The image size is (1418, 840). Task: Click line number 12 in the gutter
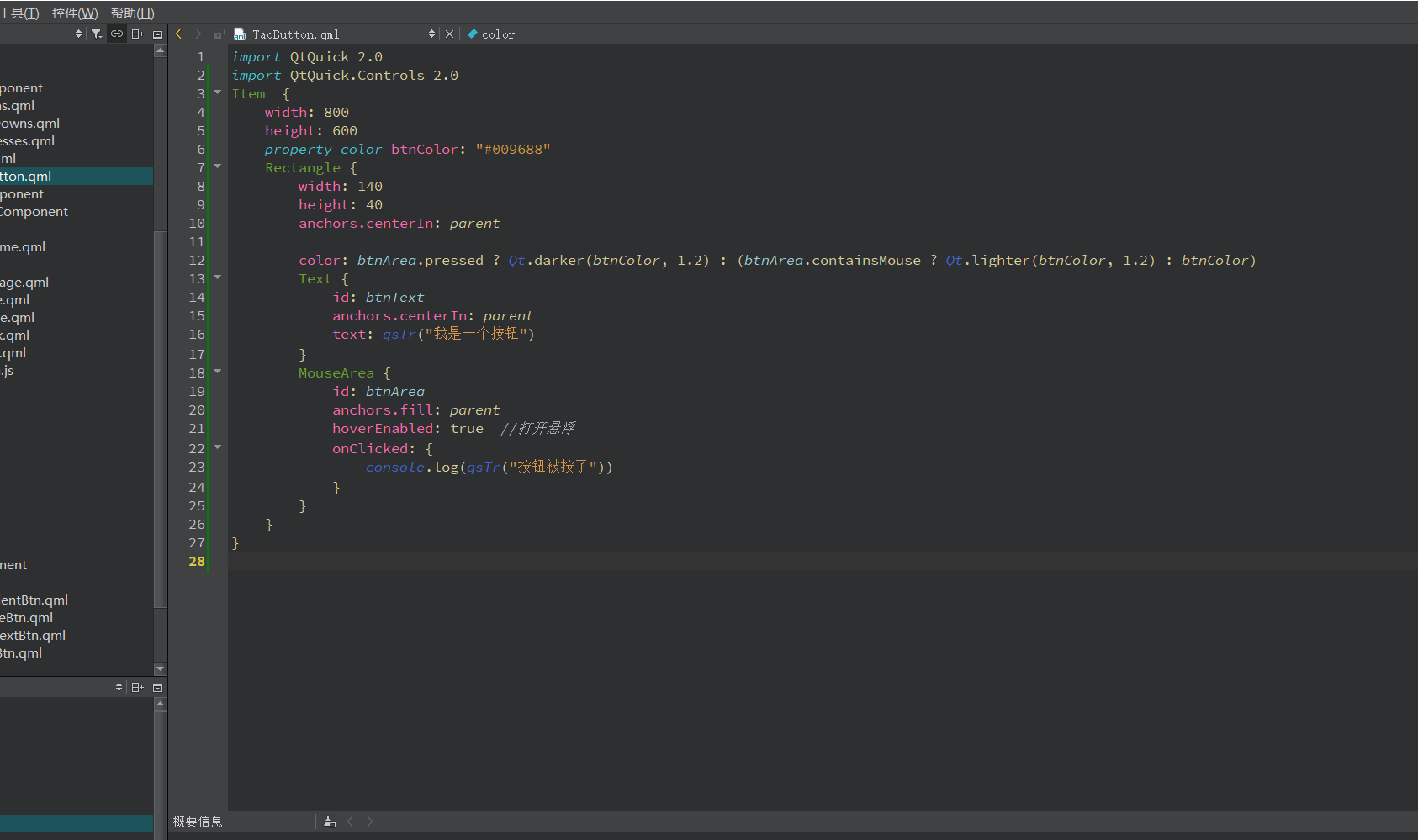coord(197,261)
